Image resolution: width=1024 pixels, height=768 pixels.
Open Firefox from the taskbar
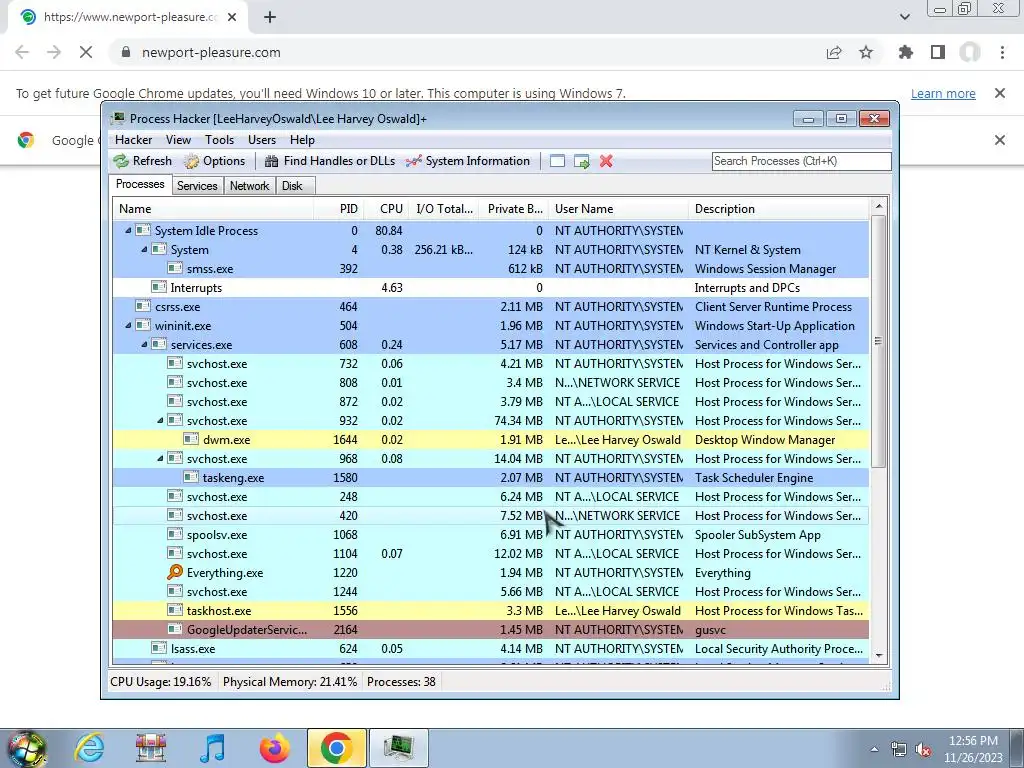pos(274,748)
